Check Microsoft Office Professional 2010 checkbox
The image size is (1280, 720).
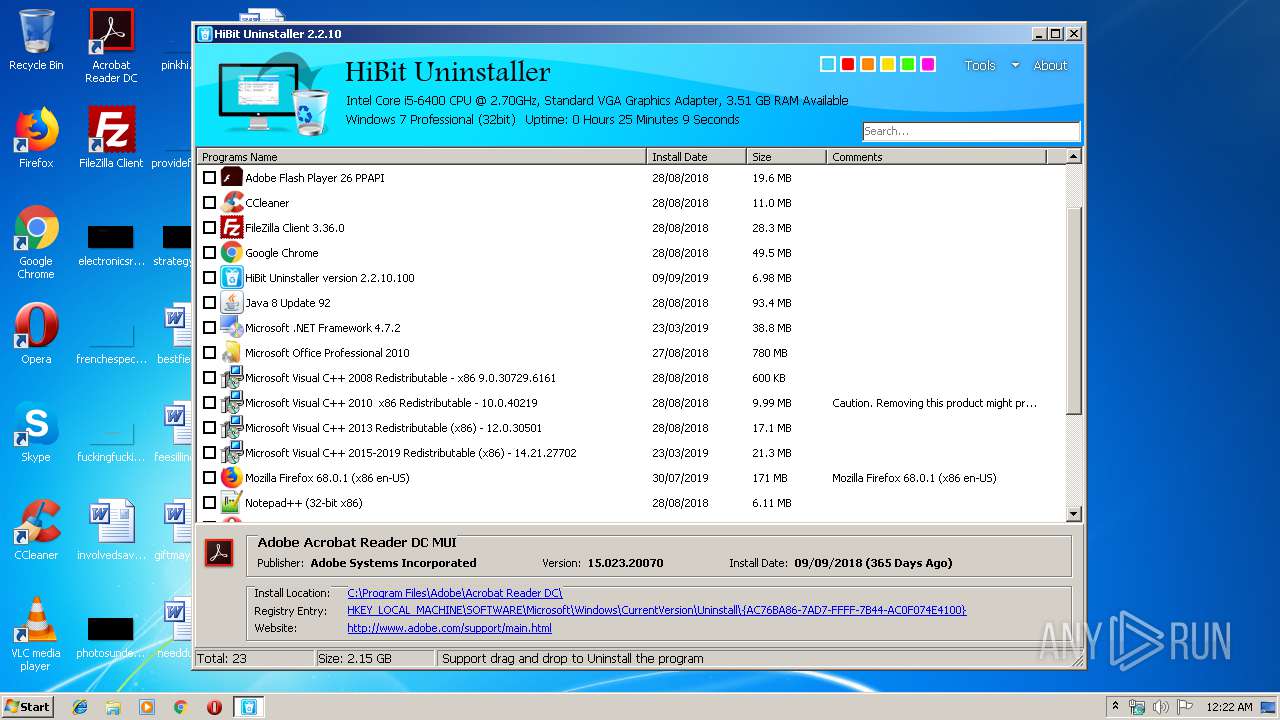click(x=209, y=353)
